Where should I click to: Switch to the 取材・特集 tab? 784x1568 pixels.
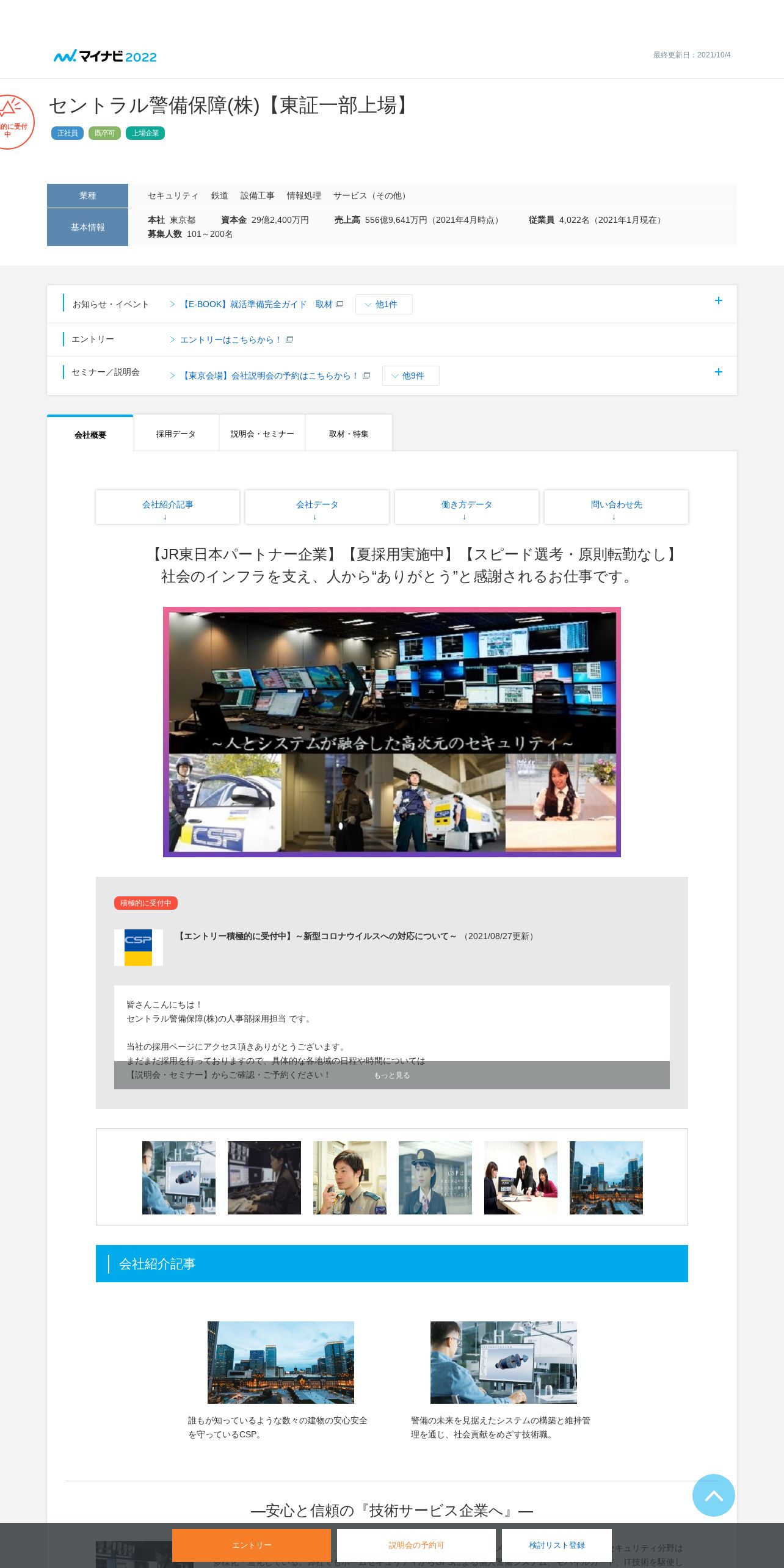349,434
